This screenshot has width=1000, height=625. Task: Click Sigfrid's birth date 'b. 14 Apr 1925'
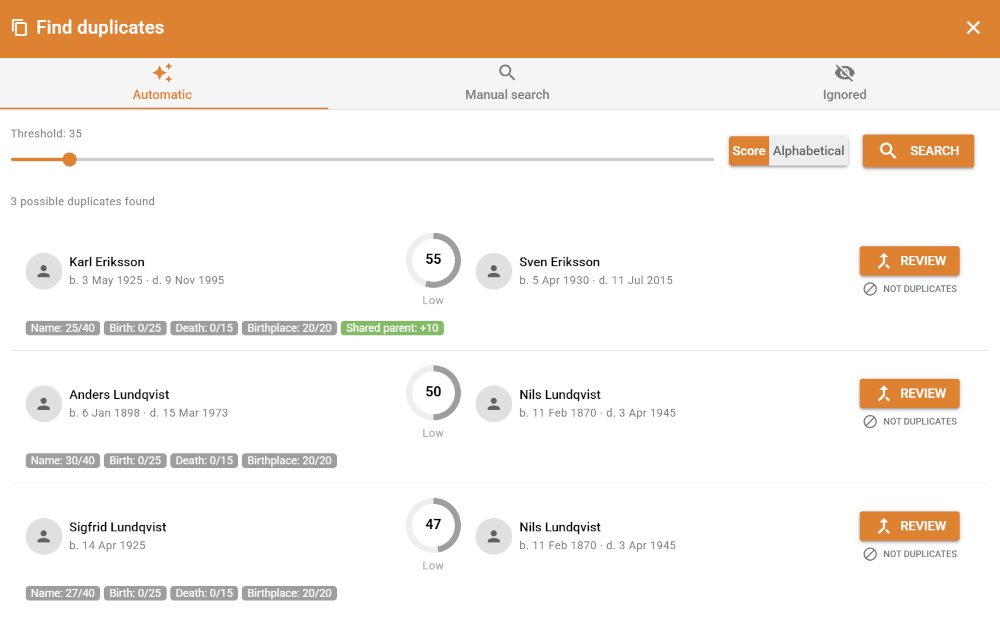click(107, 545)
